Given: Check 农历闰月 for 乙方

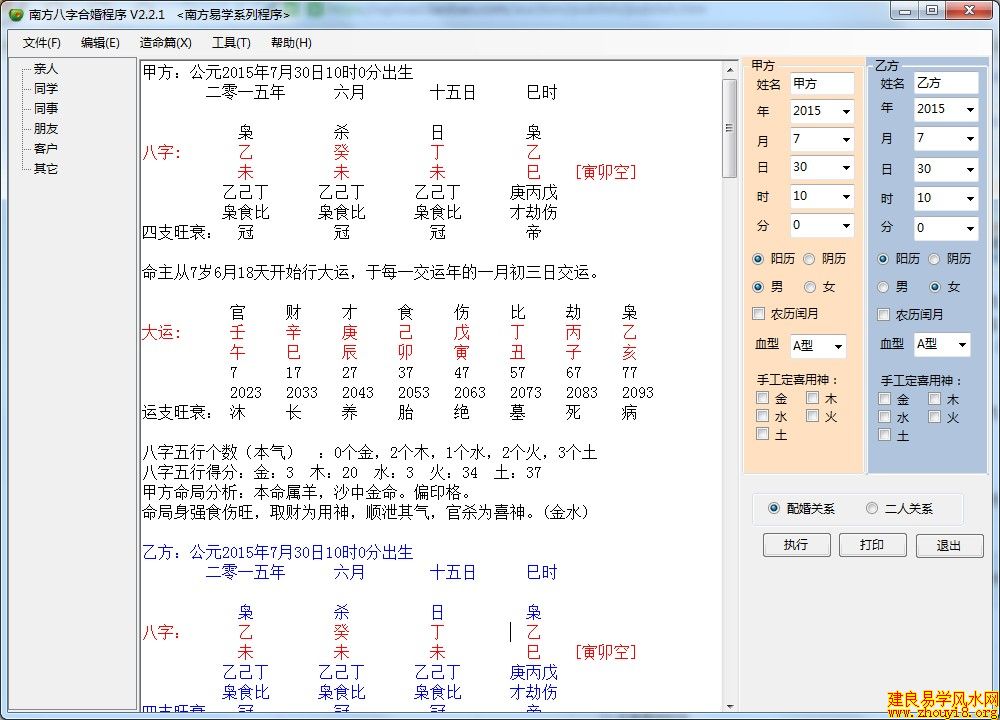Looking at the screenshot, I should (884, 314).
